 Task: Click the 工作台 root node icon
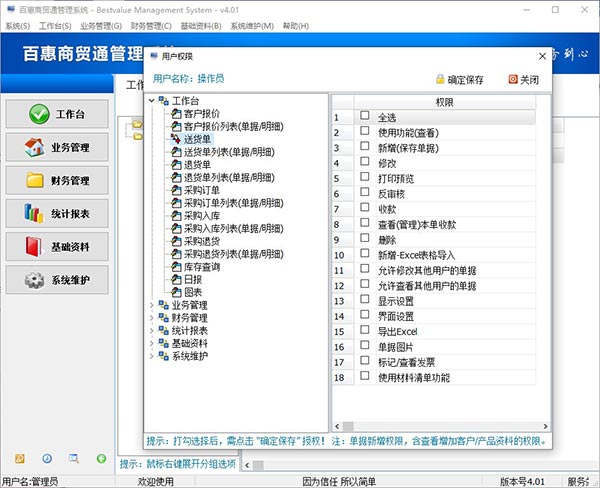point(164,101)
